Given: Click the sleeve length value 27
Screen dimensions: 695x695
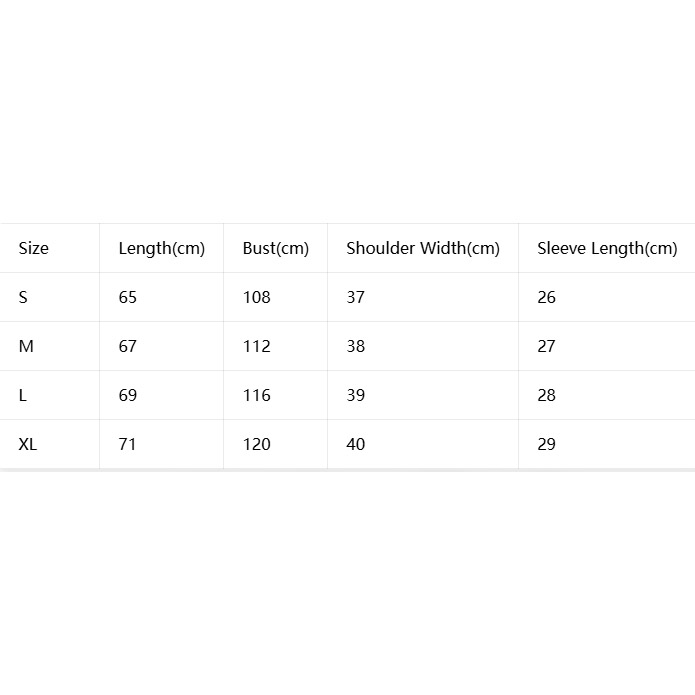Looking at the screenshot, I should point(546,346).
